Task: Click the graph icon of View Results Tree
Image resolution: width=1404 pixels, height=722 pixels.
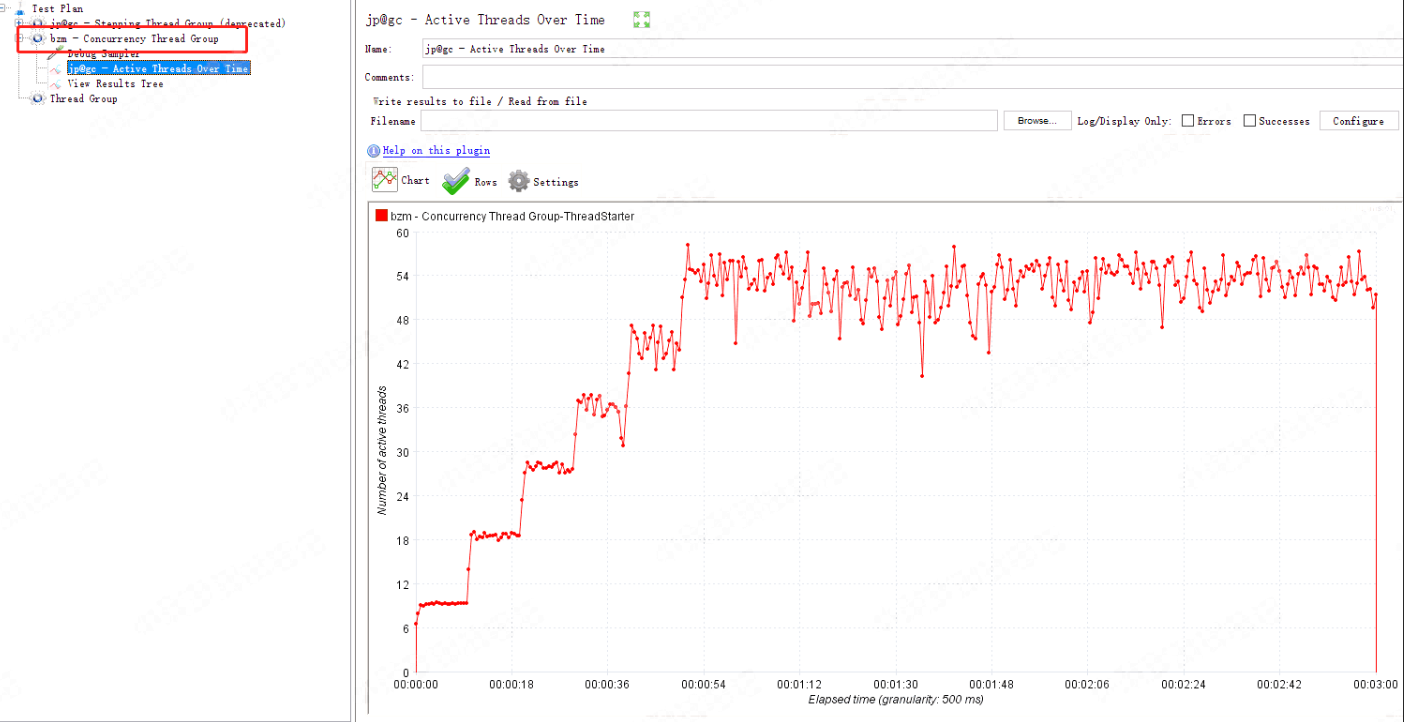Action: [x=55, y=83]
